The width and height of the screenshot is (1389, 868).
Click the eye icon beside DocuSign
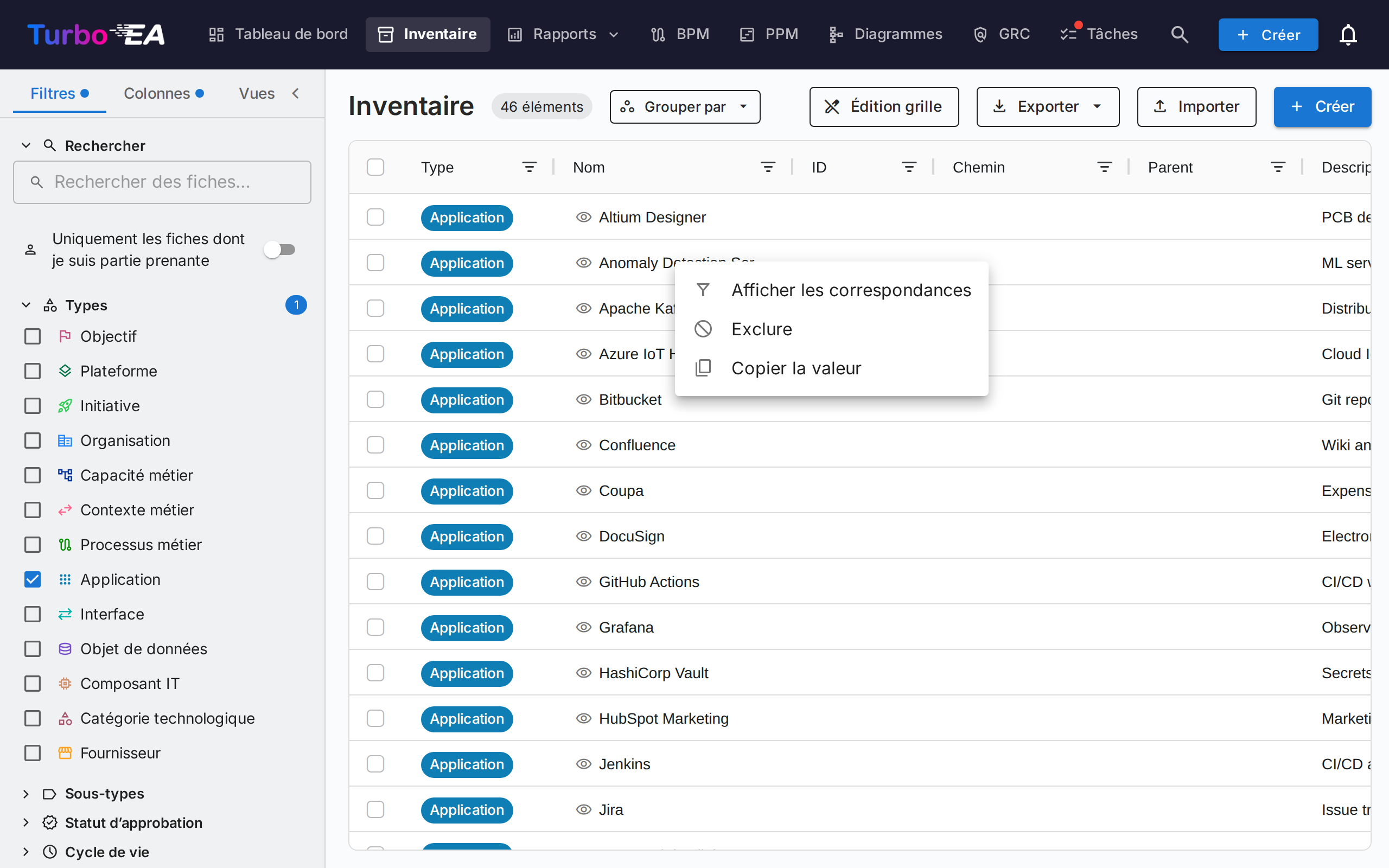[x=584, y=536]
